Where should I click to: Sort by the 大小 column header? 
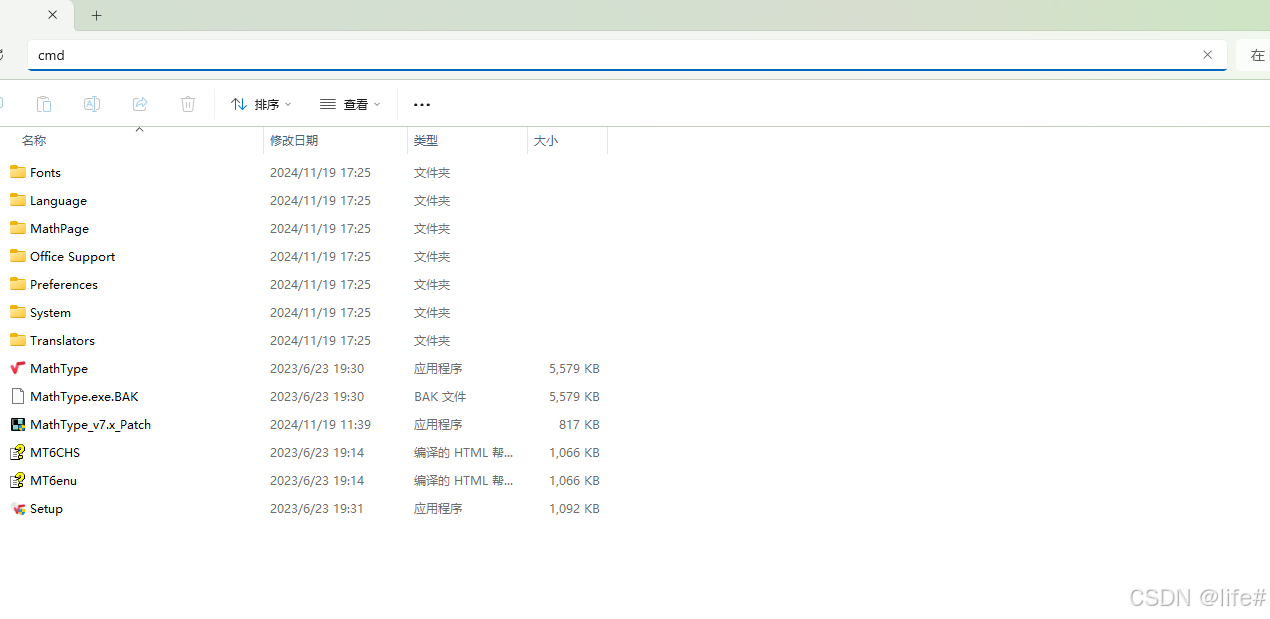(x=546, y=141)
